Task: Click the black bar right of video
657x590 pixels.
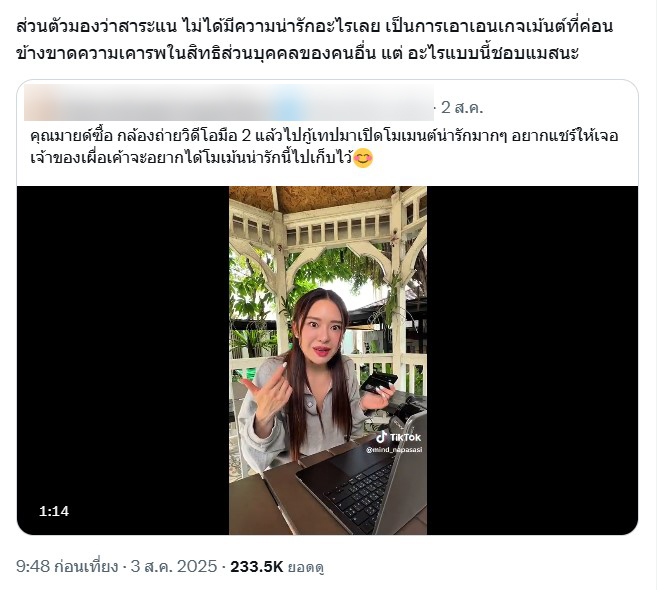Action: coord(532,360)
